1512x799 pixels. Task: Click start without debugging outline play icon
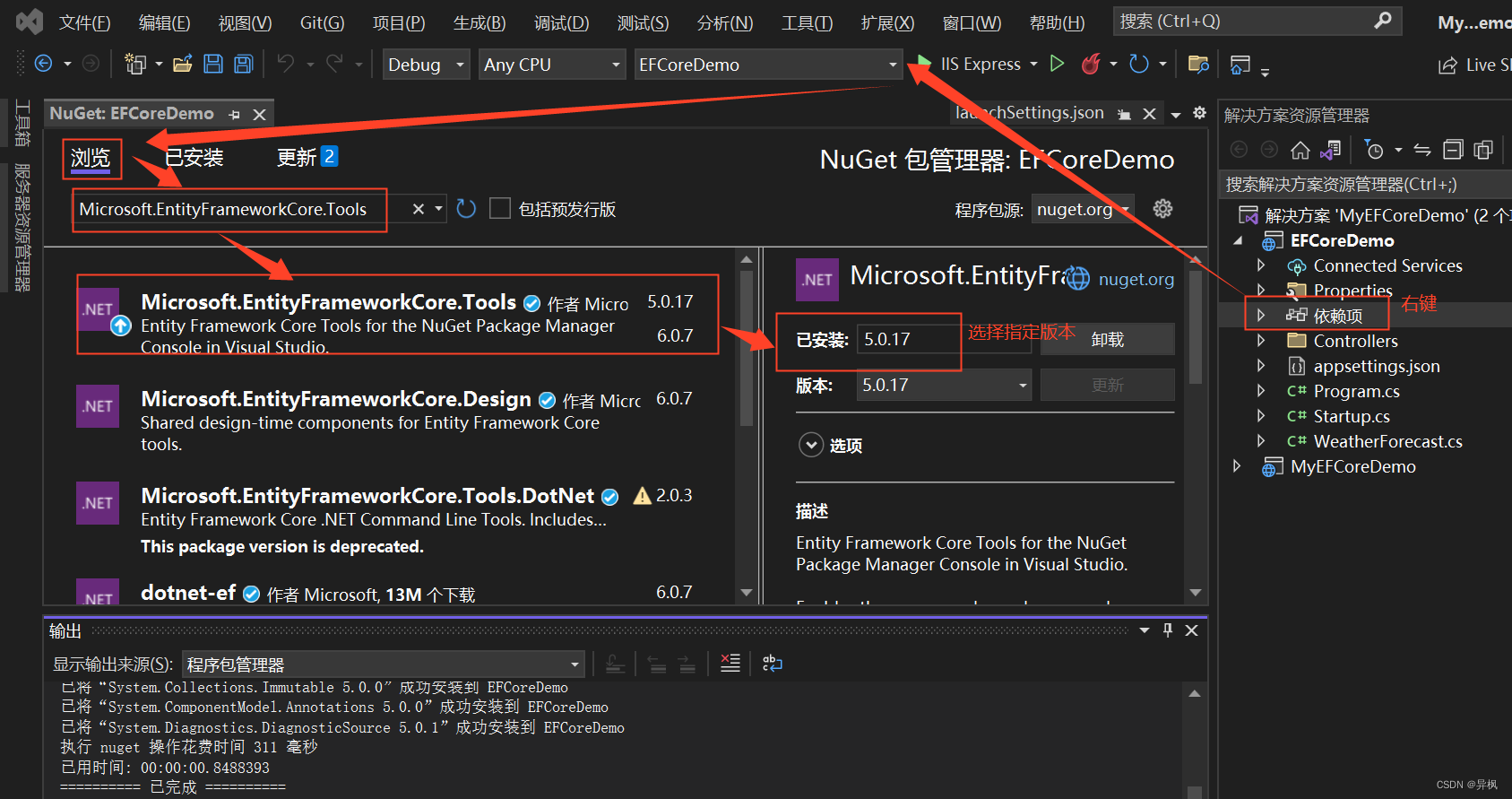[x=1058, y=64]
